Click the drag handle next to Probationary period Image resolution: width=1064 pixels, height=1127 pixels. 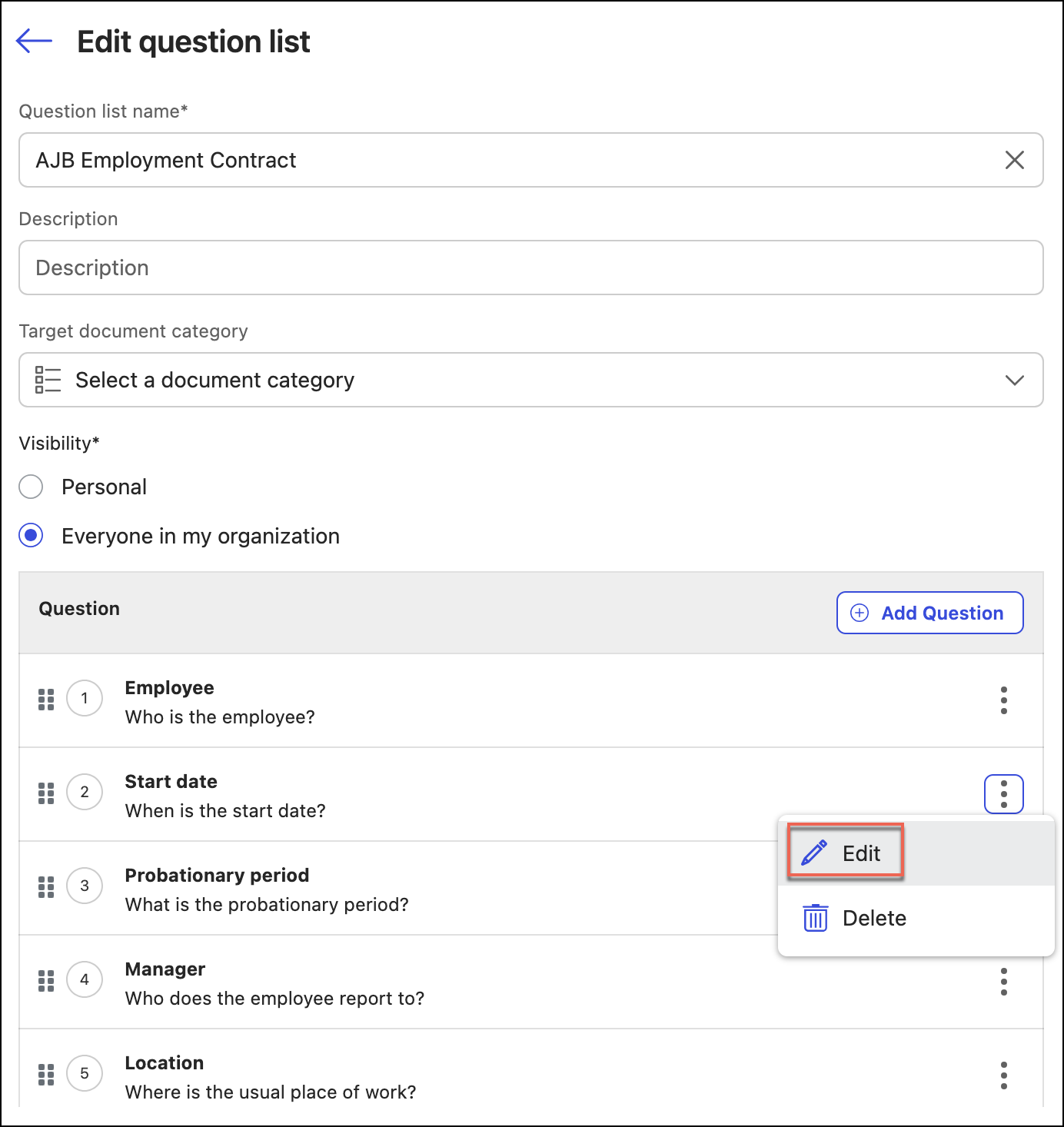coord(45,886)
